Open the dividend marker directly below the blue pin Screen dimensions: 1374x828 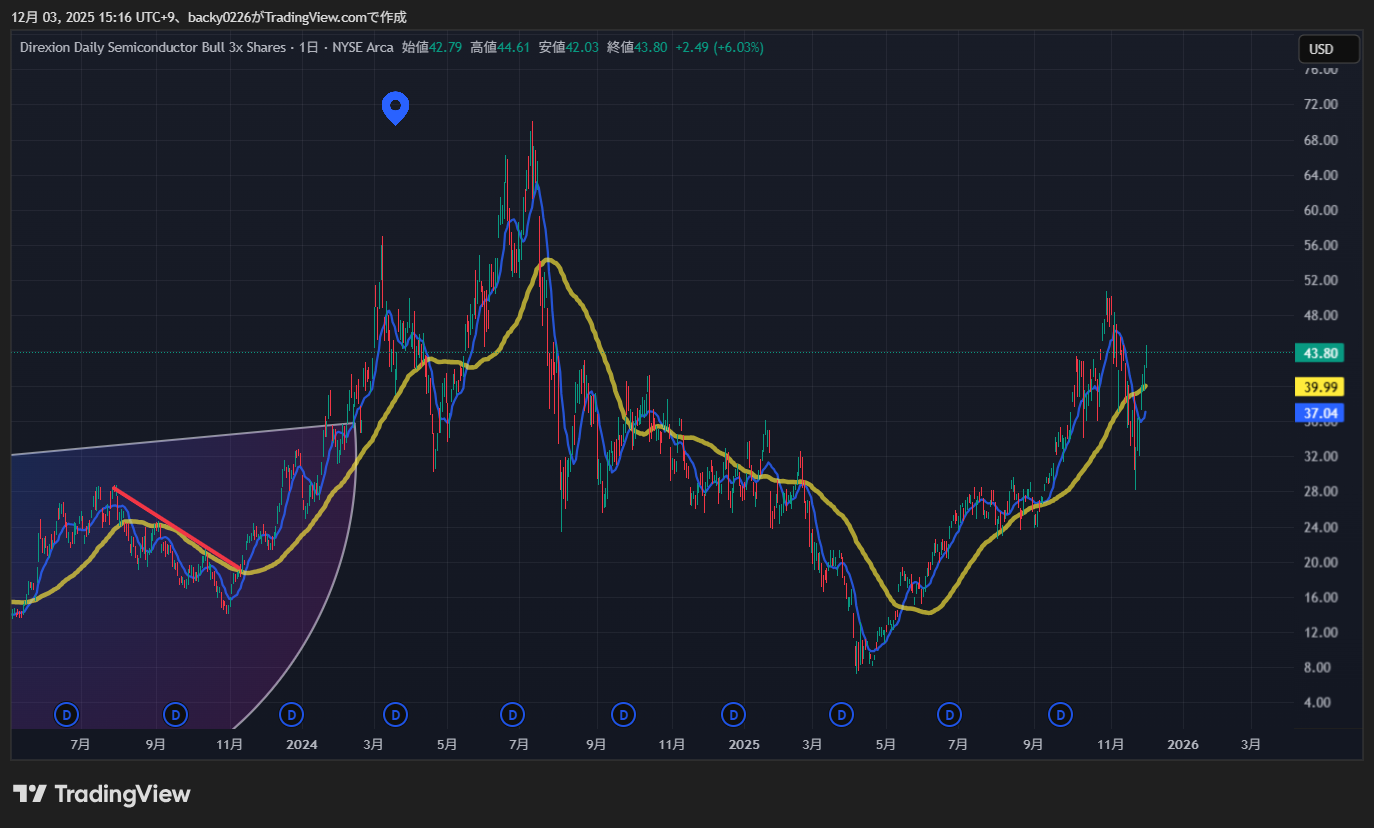point(396,714)
